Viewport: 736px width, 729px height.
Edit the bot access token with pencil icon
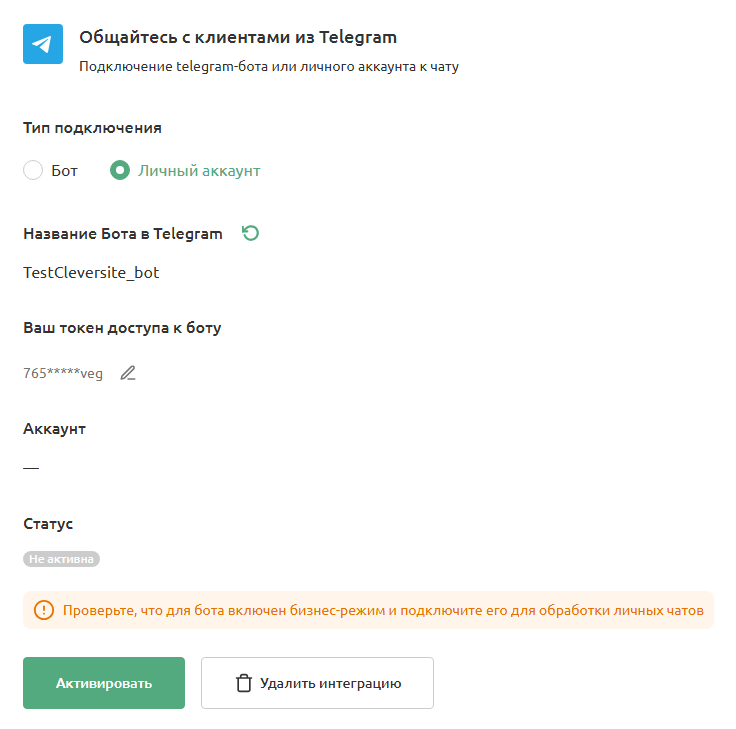128,373
